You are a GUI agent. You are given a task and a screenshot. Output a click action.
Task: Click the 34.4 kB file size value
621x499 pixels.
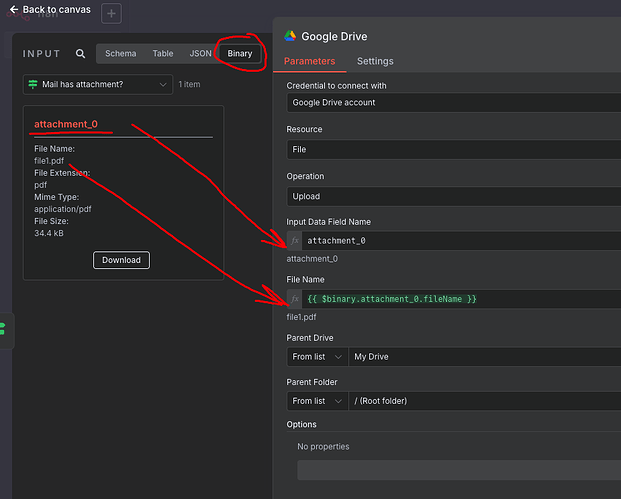pos(49,233)
